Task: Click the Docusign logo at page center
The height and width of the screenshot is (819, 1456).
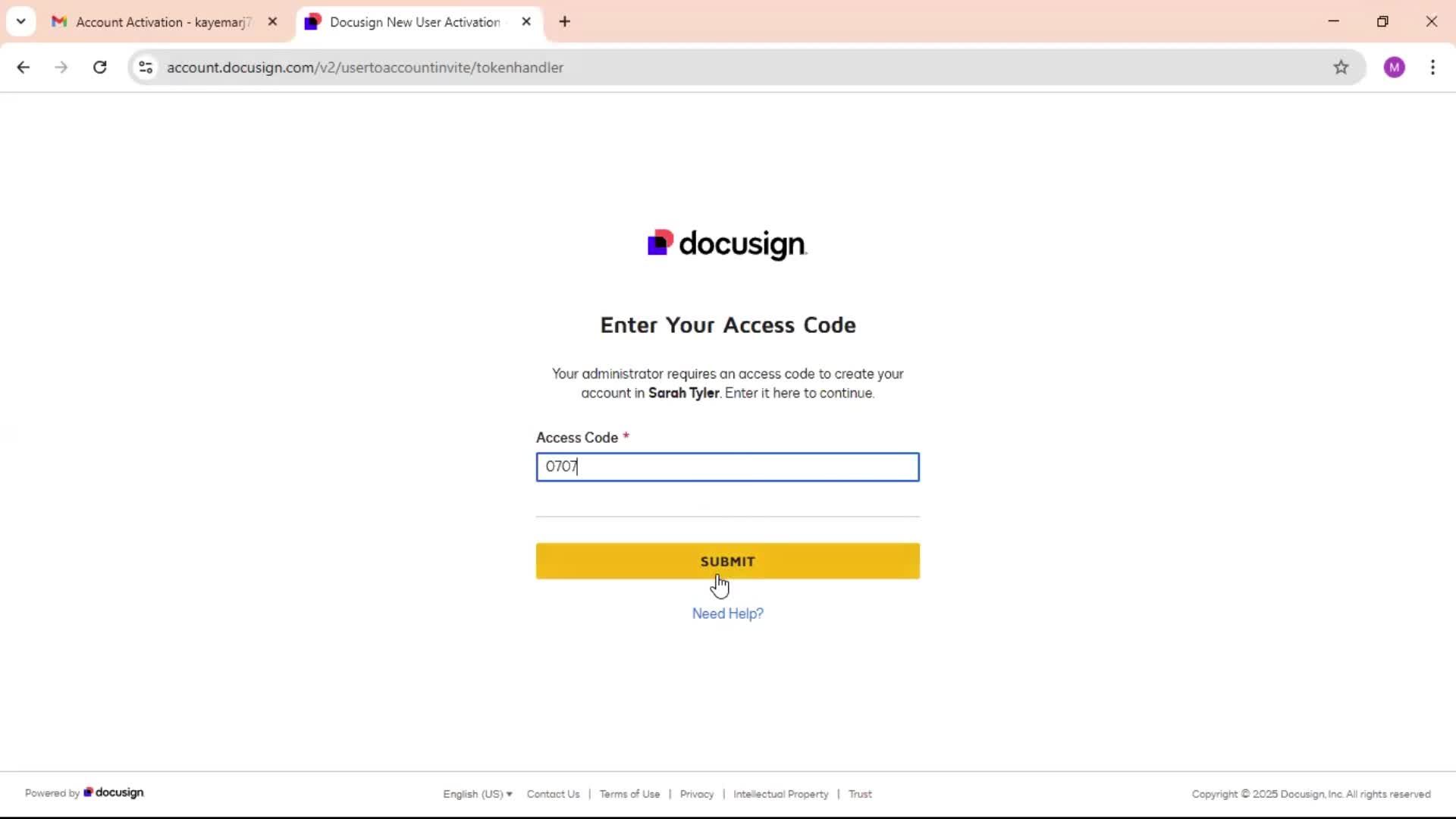Action: 727,244
